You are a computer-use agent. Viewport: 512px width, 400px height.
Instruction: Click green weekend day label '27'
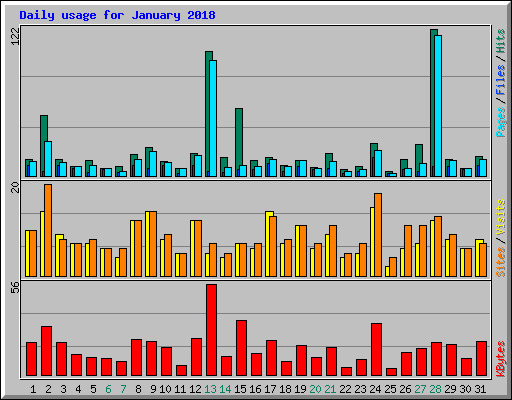(420, 389)
